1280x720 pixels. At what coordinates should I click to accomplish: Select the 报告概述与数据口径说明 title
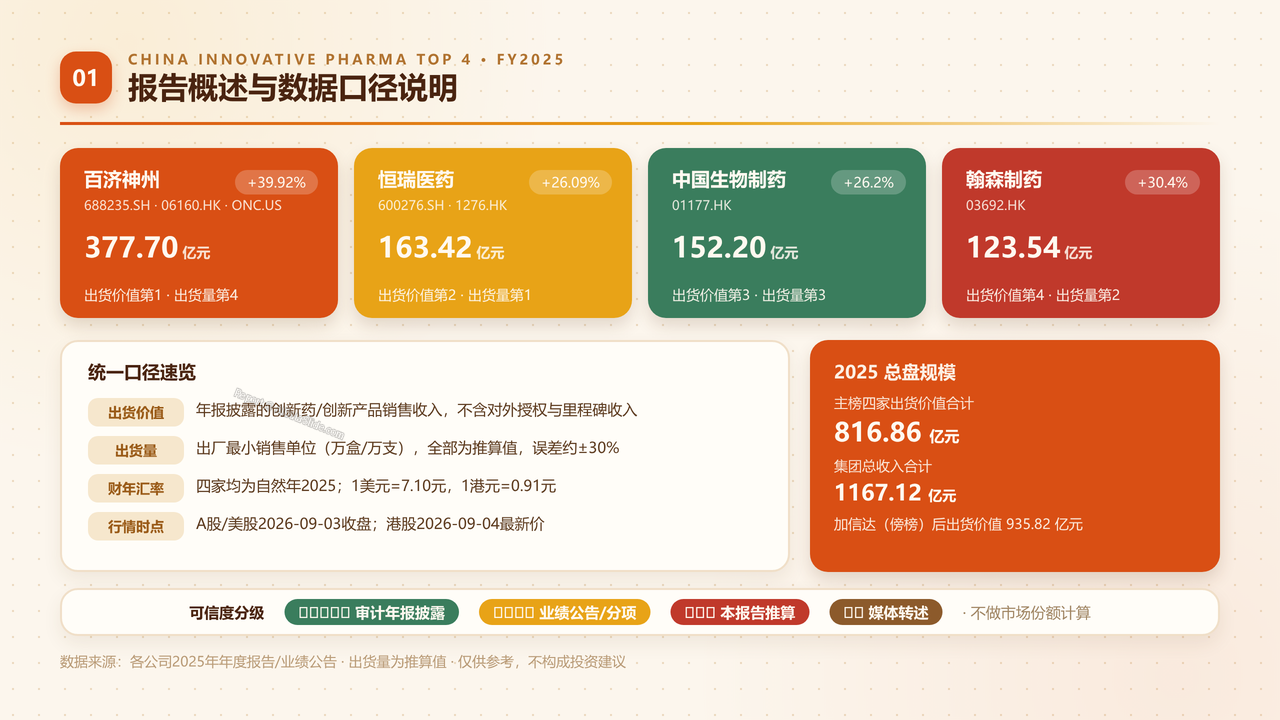pos(292,89)
